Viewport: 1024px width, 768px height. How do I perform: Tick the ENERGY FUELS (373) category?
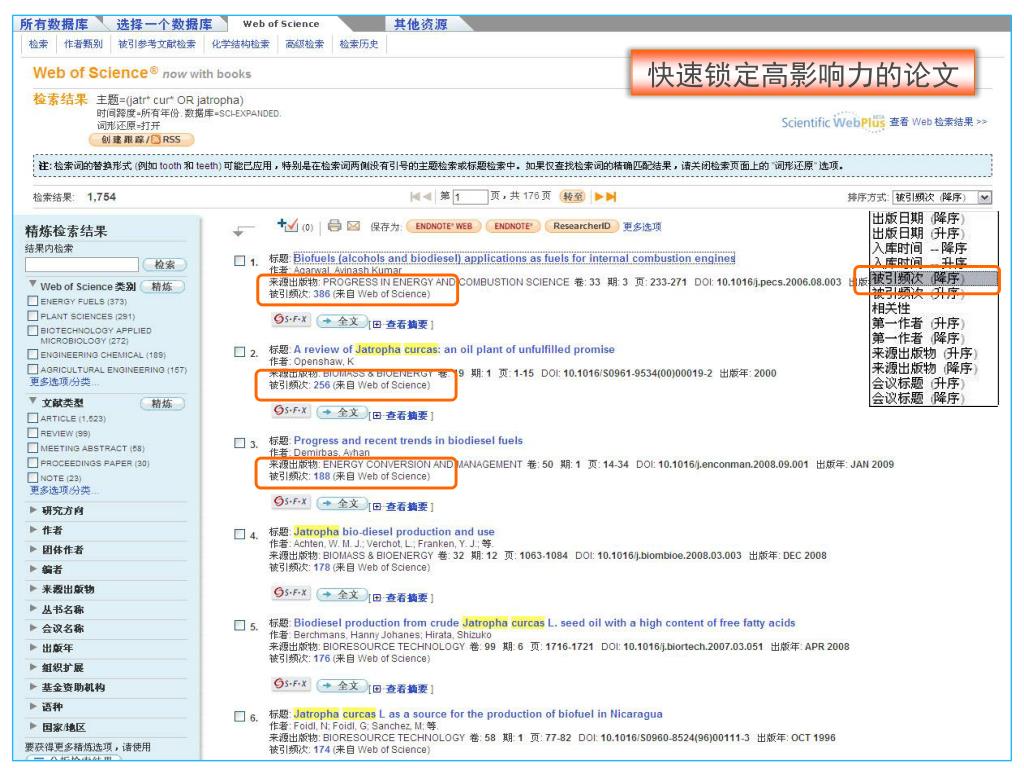33,301
